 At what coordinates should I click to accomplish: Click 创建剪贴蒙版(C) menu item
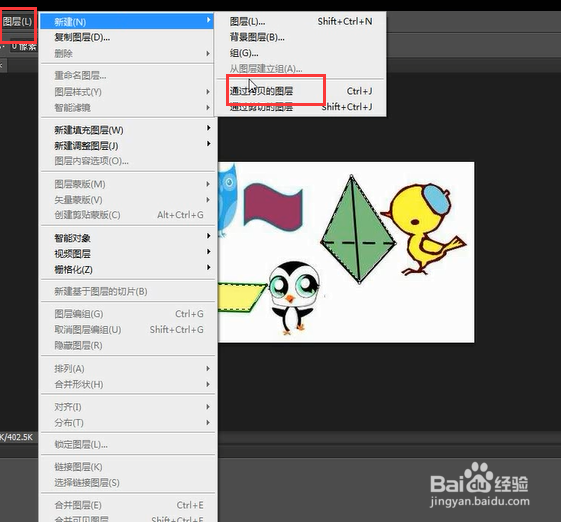[127, 215]
